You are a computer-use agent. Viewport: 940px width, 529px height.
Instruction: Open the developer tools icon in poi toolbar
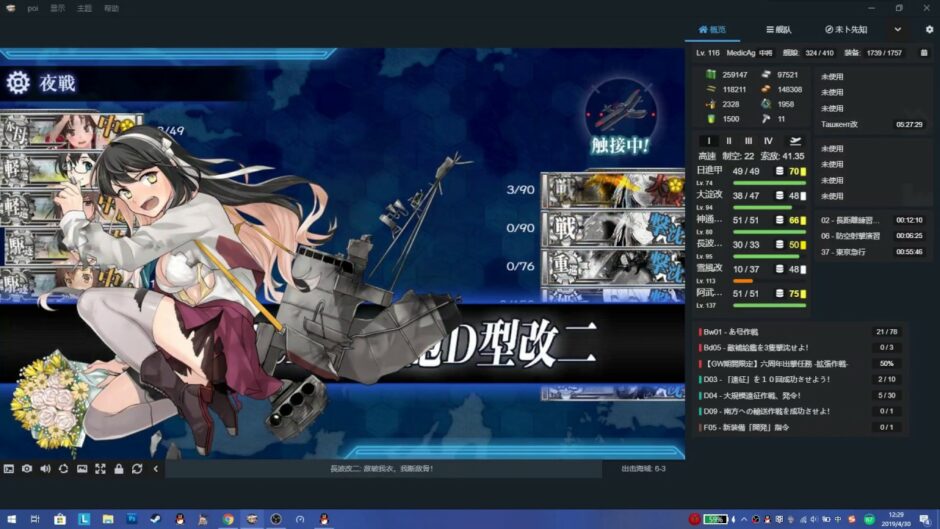pyautogui.click(x=8, y=468)
